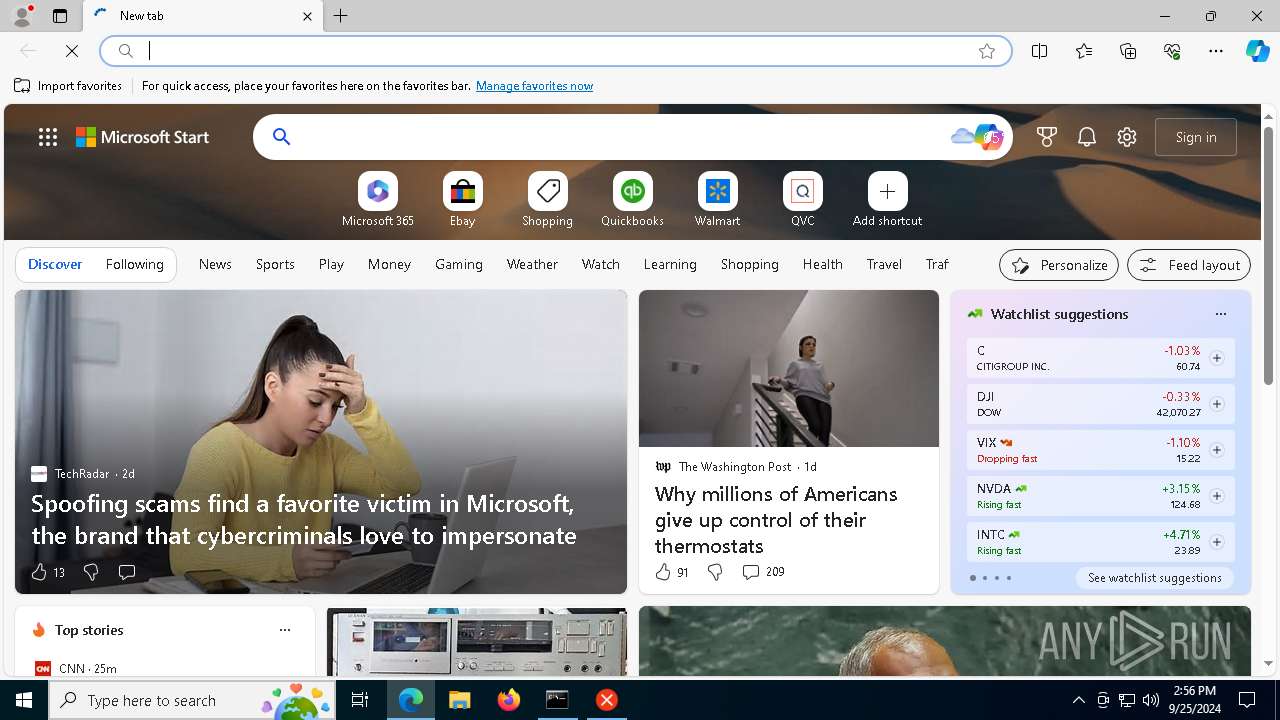Open Manage favorites now link
Viewport: 1280px width, 720px height.
pos(534,86)
